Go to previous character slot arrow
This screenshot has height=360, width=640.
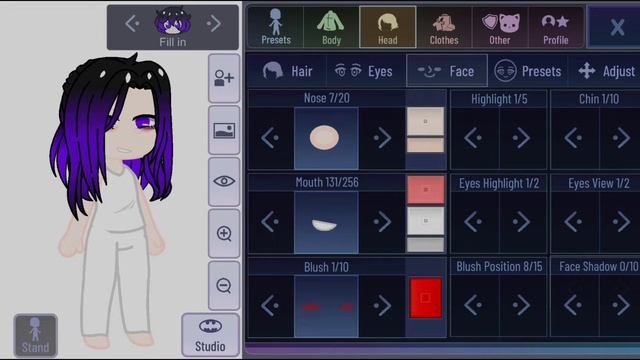pos(133,24)
